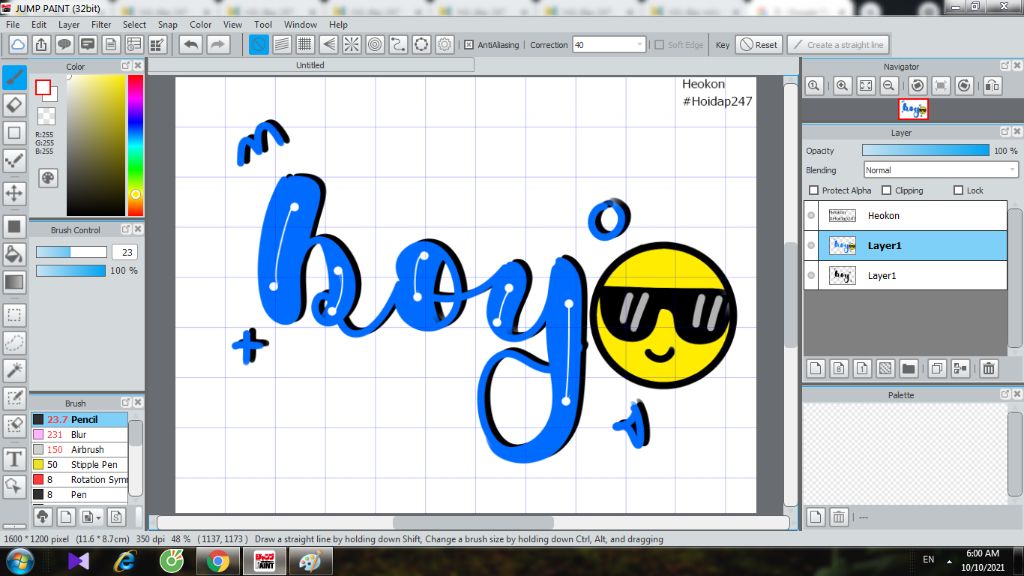
Task: Enable the Clipping checkbox
Action: click(886, 190)
